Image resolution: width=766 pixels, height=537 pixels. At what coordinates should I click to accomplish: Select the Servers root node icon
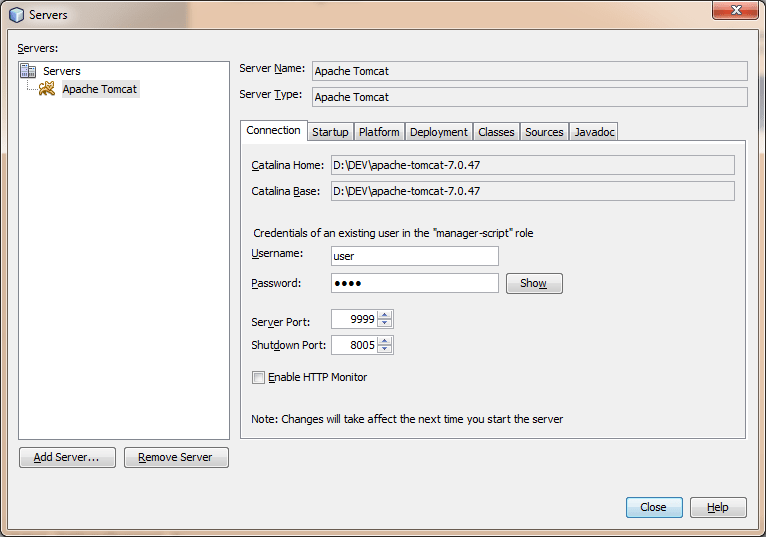28,71
